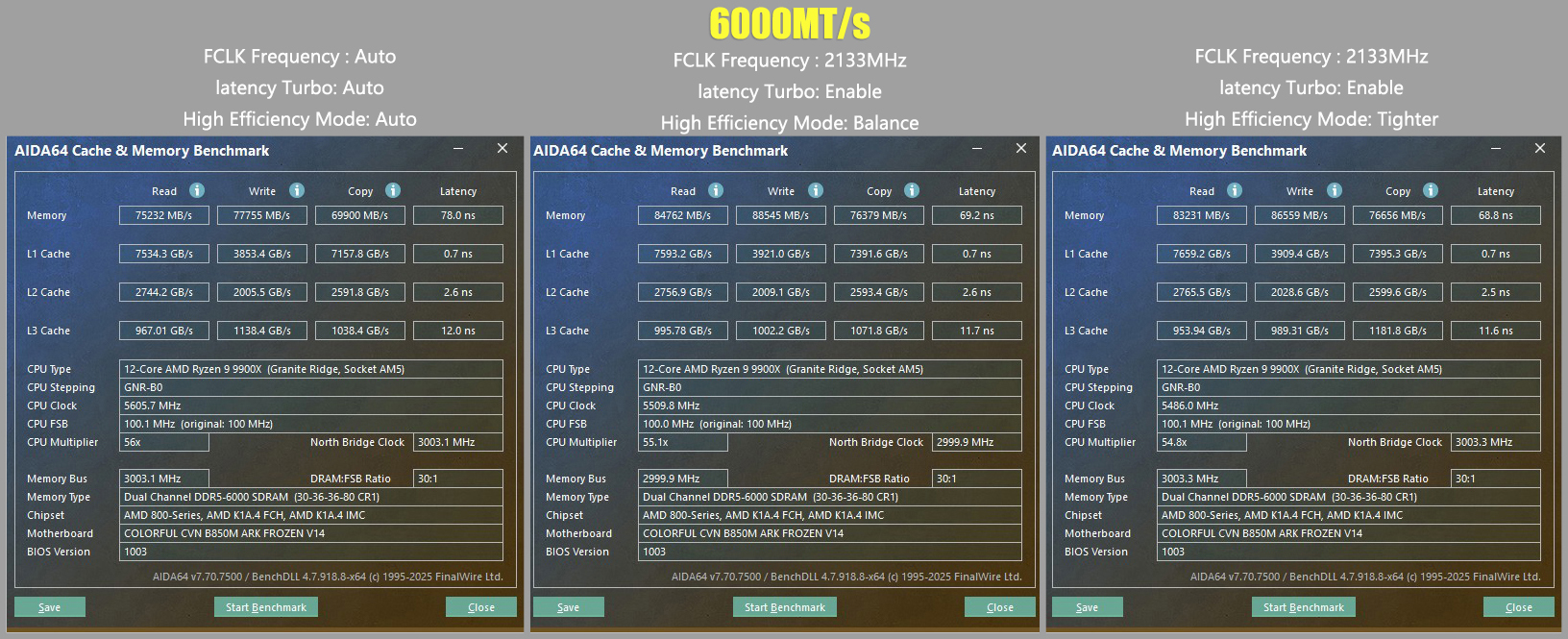Click Write info icon in middle AIDA64 window
The image size is (1568, 639).
tap(816, 190)
